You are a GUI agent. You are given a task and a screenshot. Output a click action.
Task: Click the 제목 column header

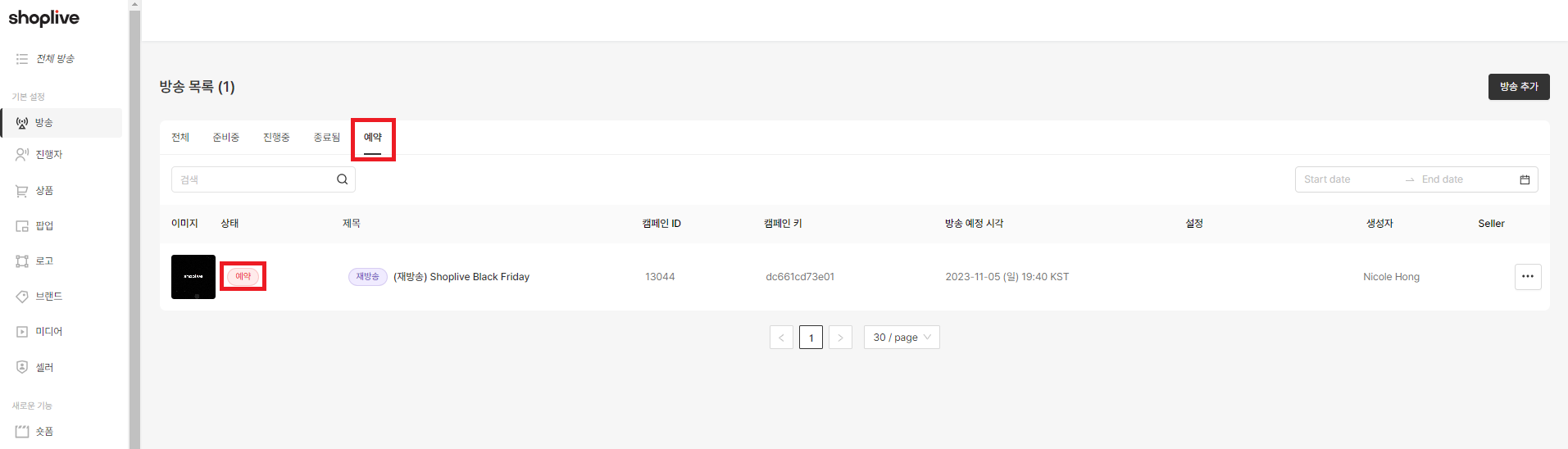pyautogui.click(x=352, y=224)
